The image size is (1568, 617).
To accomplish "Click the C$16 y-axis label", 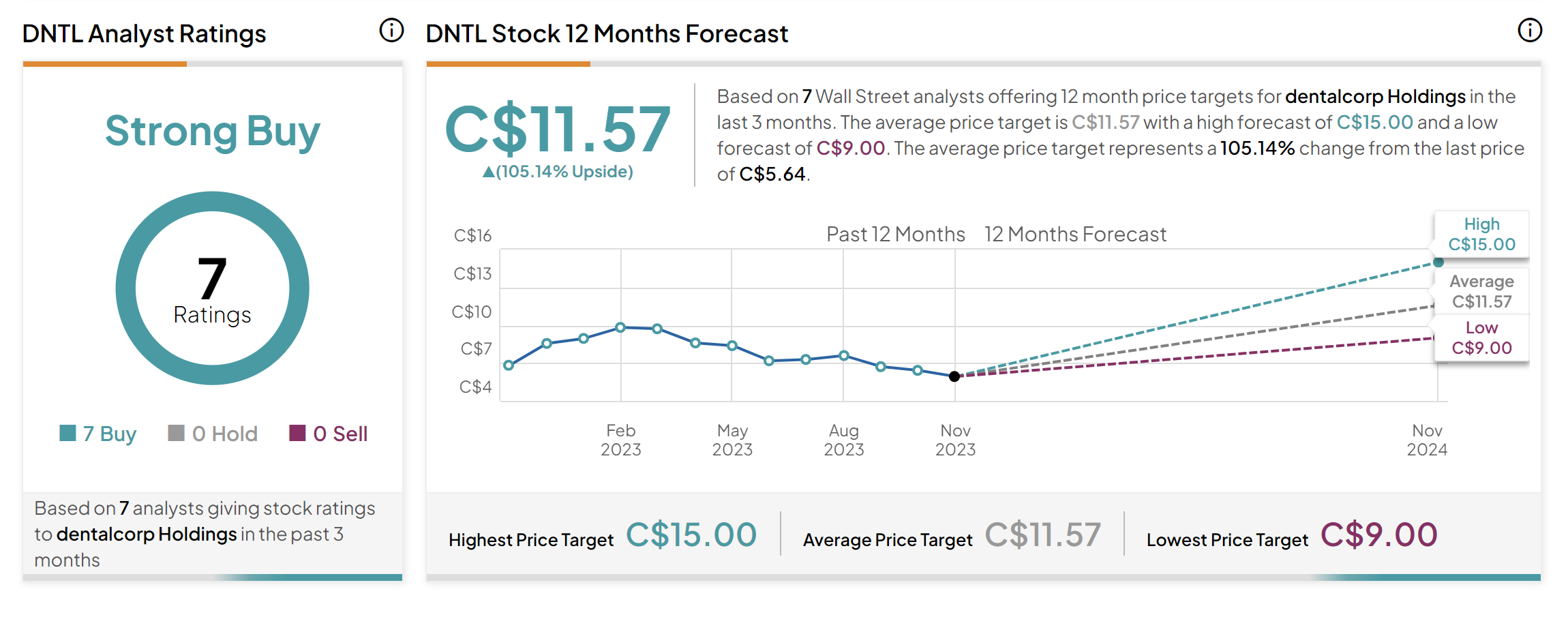I will [x=472, y=235].
